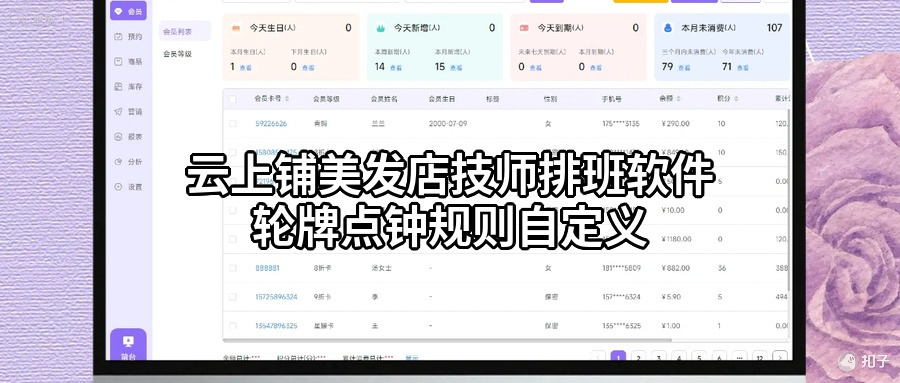Click the 性别 column header
The width and height of the screenshot is (900, 383).
coord(550,99)
